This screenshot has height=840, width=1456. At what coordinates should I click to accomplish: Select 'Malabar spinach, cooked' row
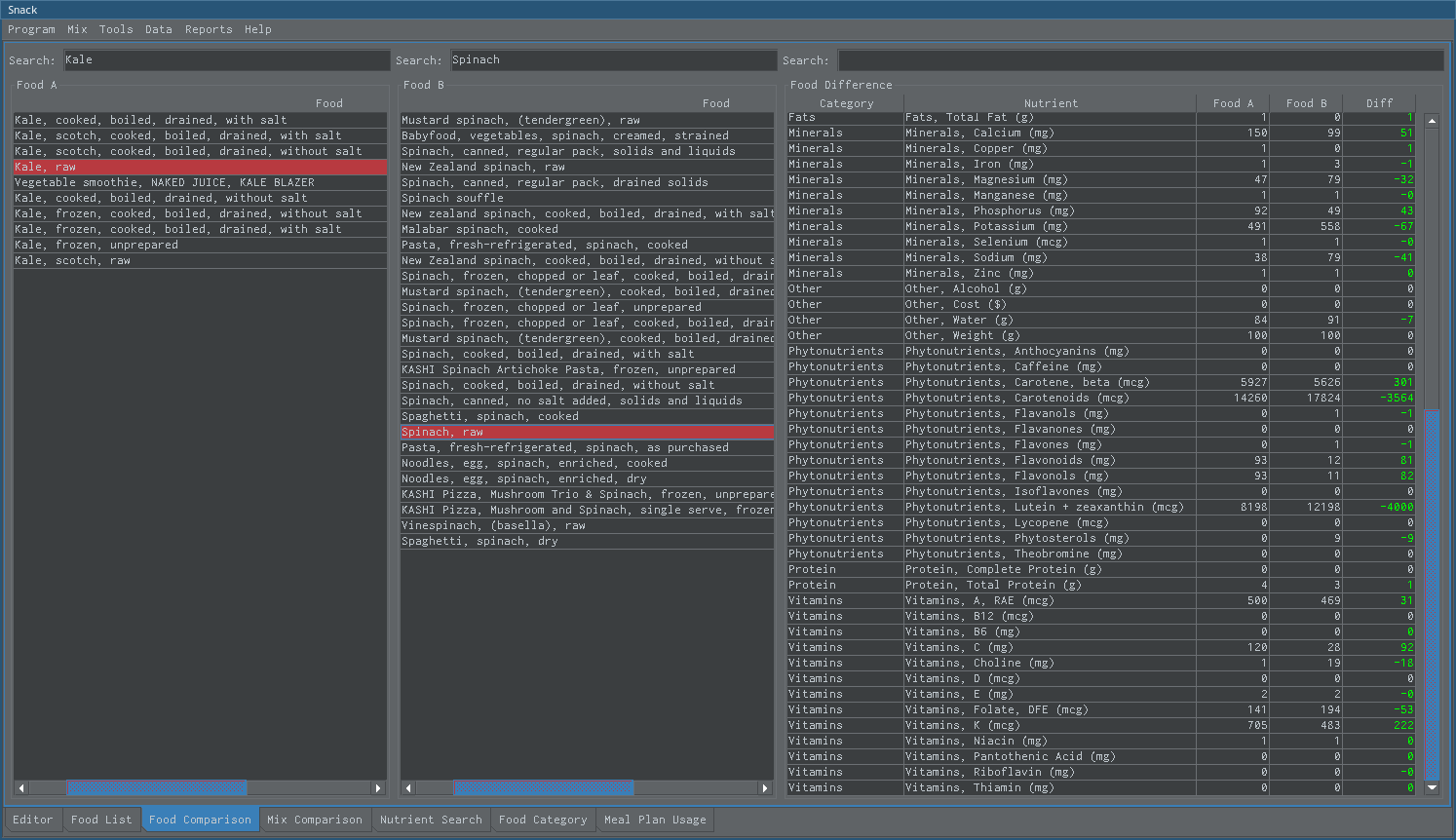[x=587, y=230]
